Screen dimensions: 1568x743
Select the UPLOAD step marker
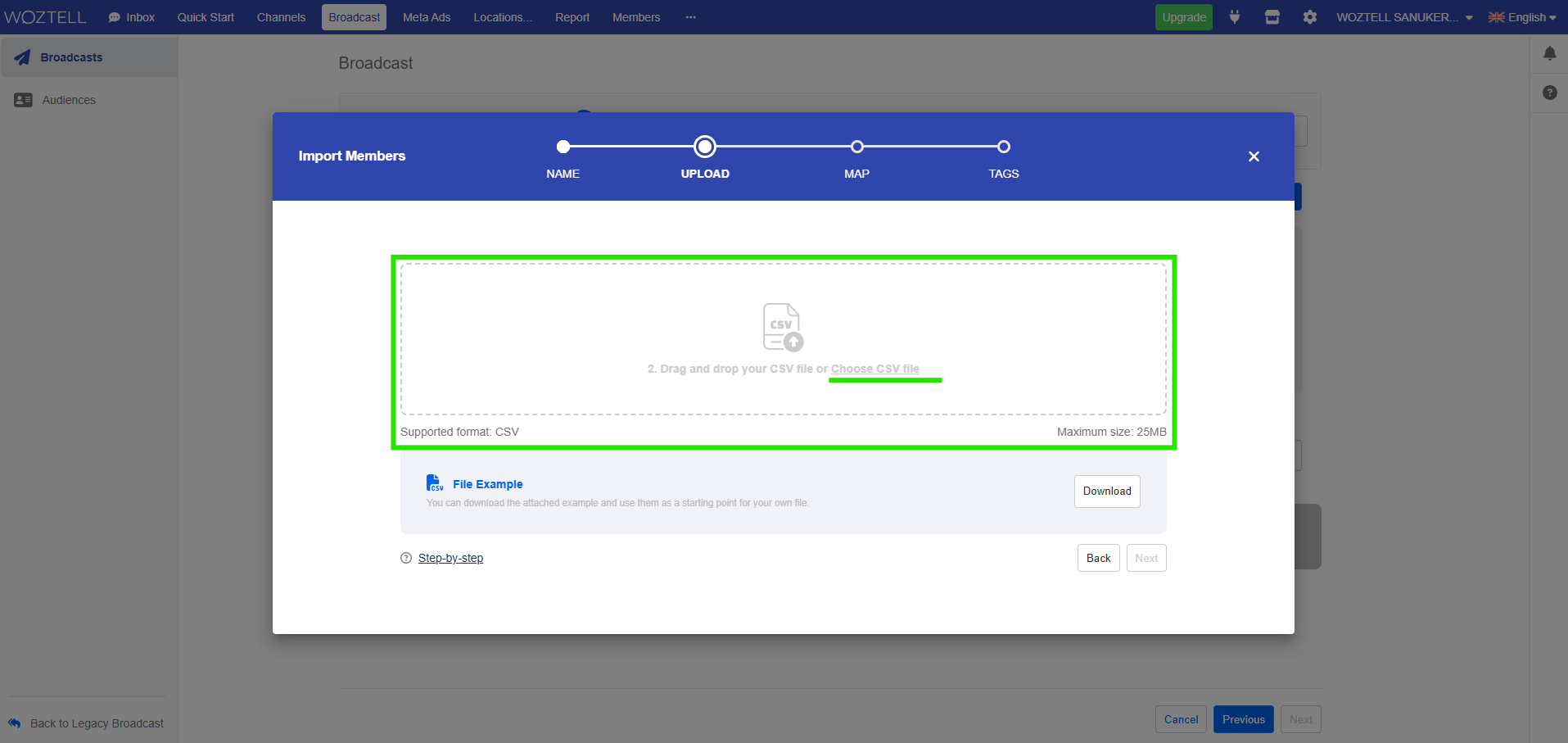704,146
